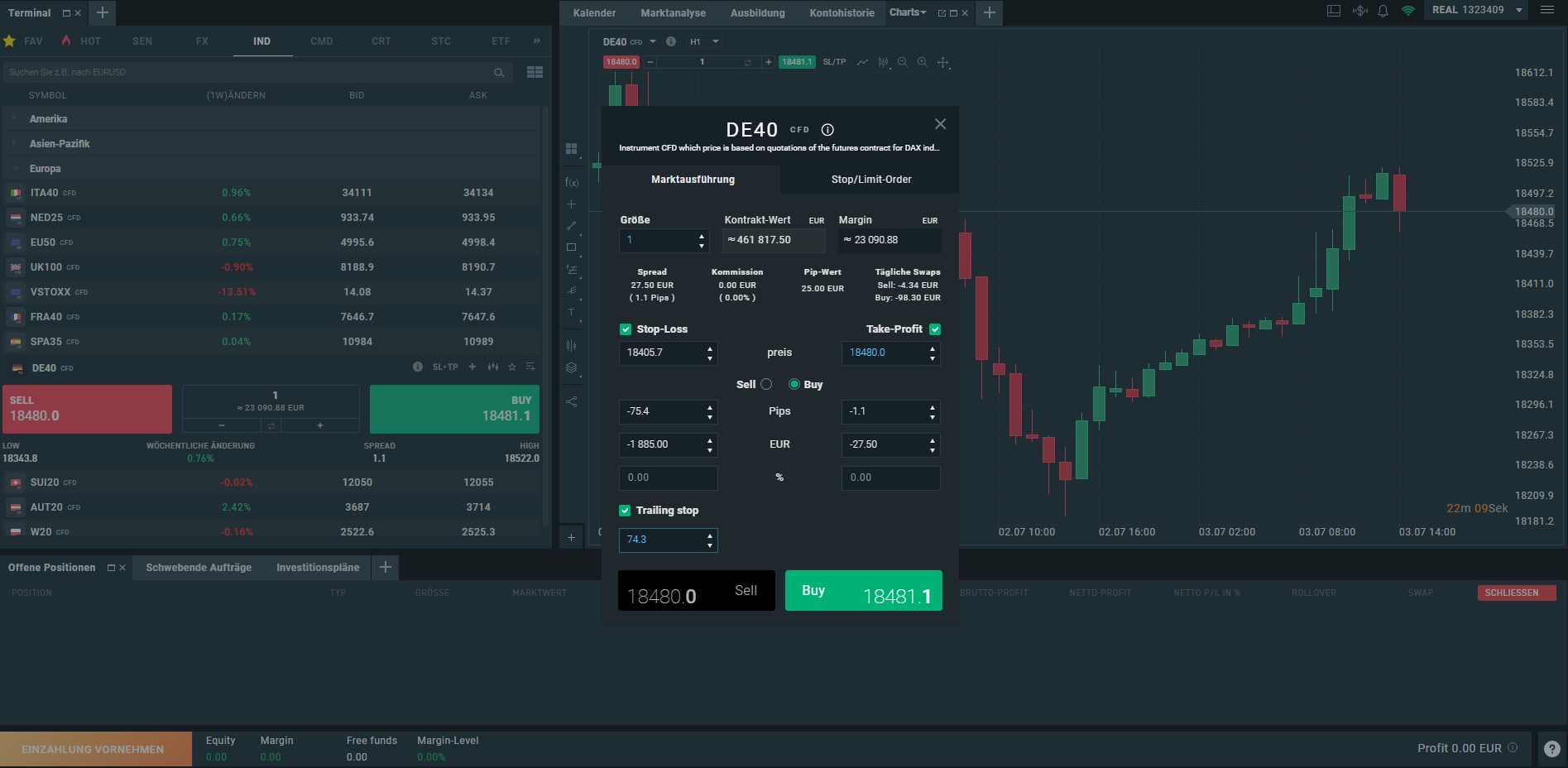Image resolution: width=1568 pixels, height=768 pixels.
Task: Switch to the FX category tab
Action: (x=202, y=41)
